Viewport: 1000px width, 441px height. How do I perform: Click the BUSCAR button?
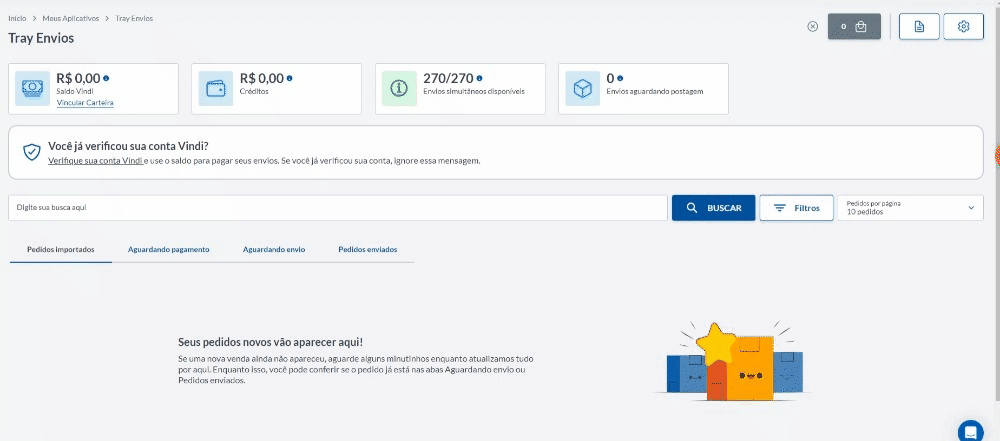[x=714, y=208]
